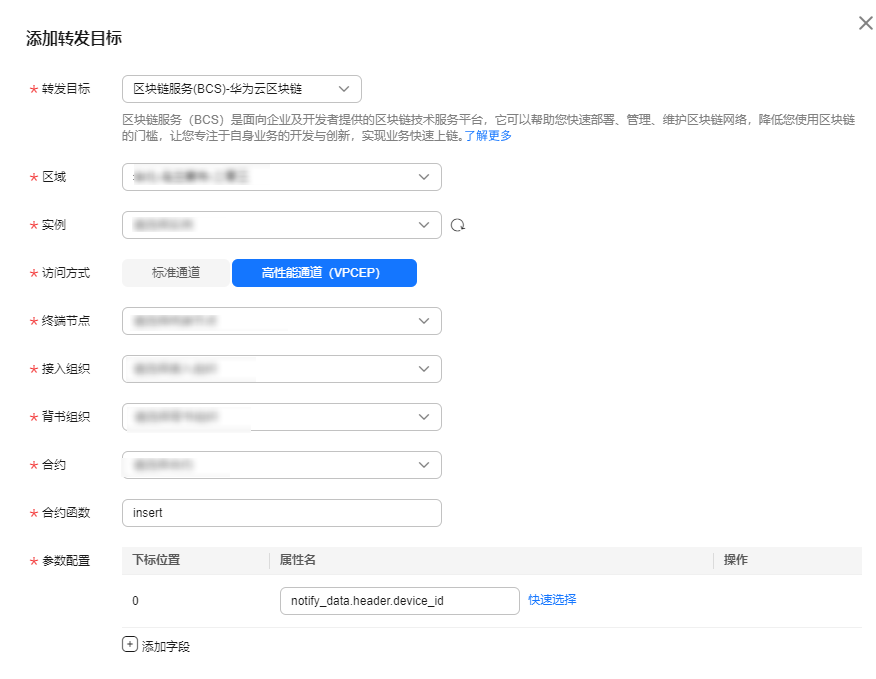Follow the 了解更多 link
This screenshot has height=679, width=876.
click(488, 136)
